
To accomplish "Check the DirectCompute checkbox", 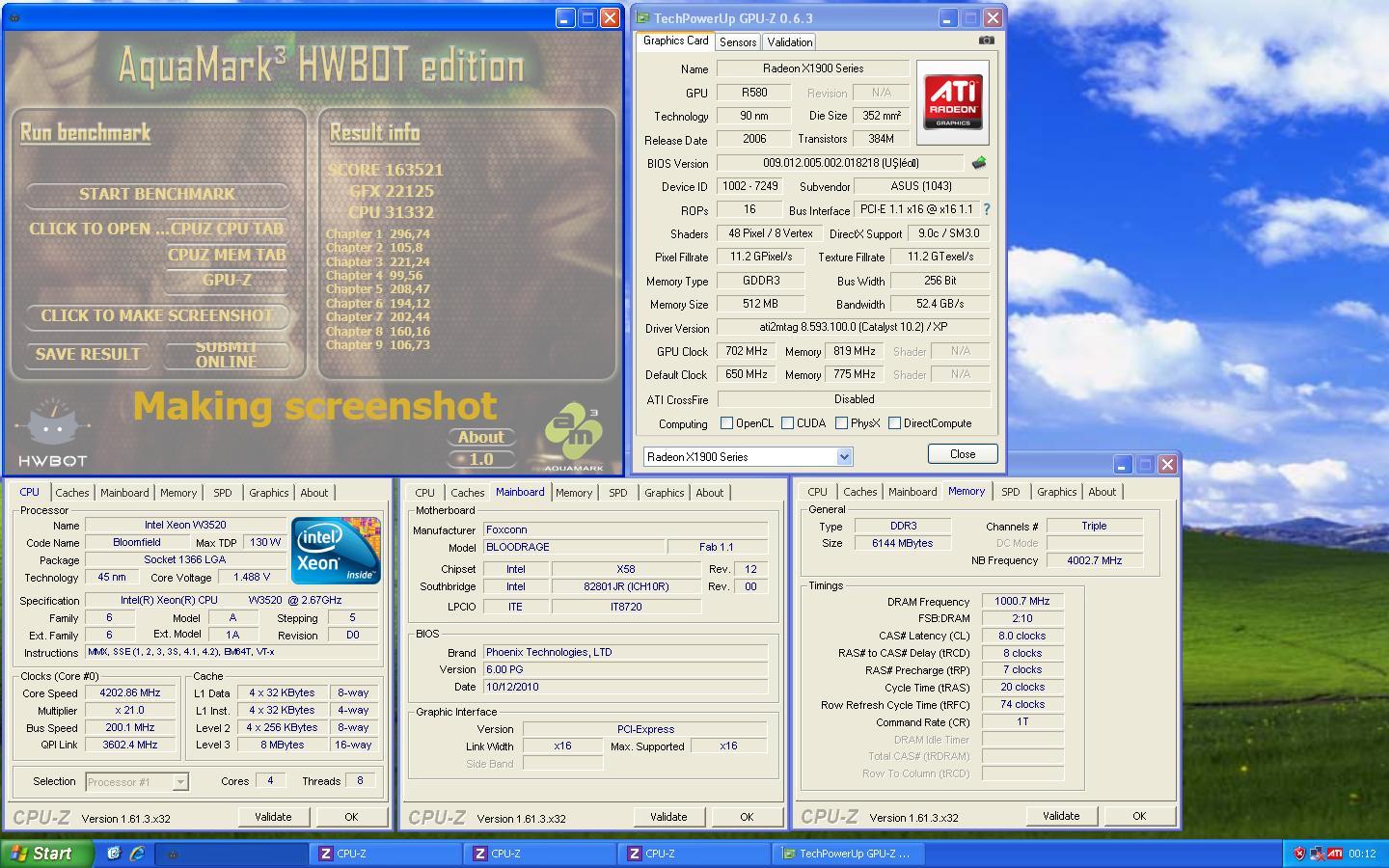I will pos(894,423).
